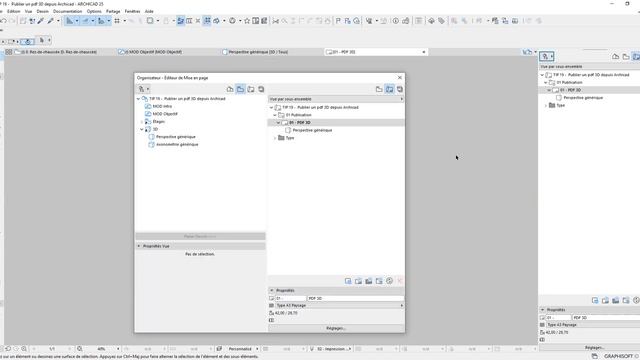This screenshot has width=640, height=360.
Task: Select 'Perspective générique' in Organizer left tree
Action: click(176, 137)
